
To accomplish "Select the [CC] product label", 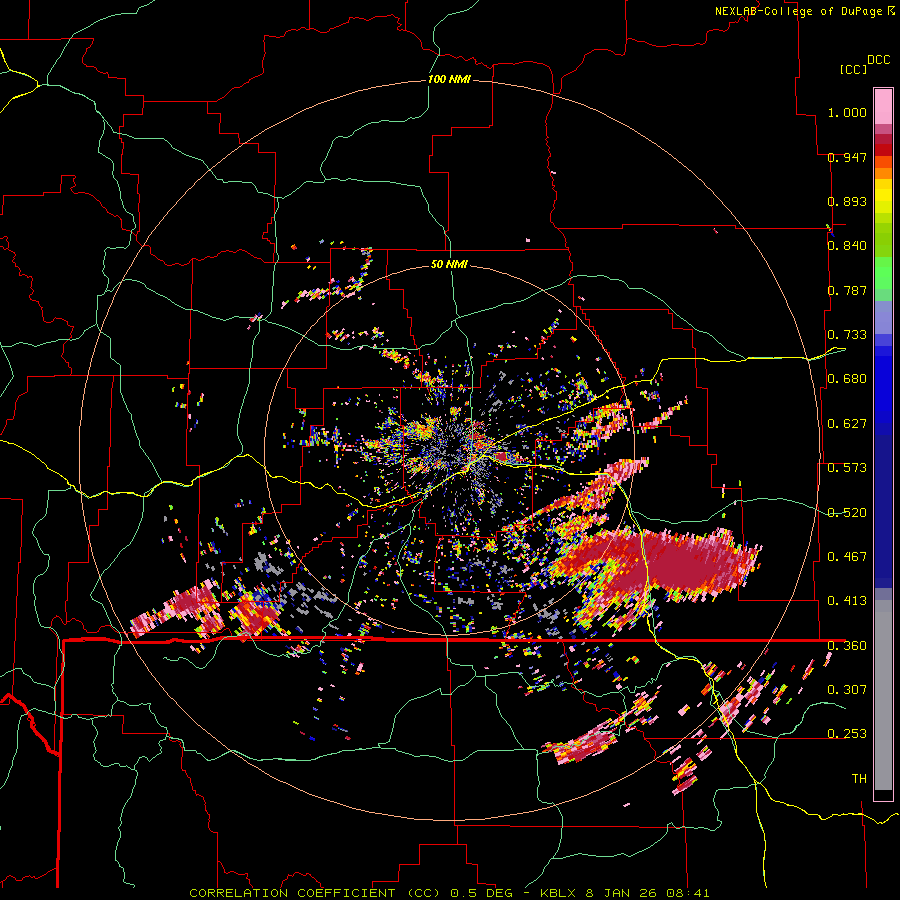I will (854, 69).
